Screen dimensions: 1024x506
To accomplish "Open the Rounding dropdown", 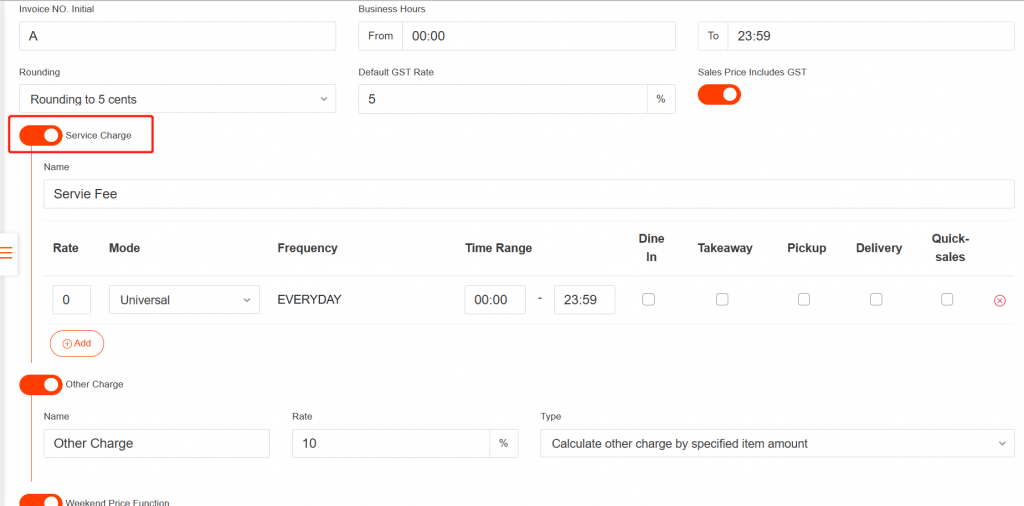I will [178, 99].
